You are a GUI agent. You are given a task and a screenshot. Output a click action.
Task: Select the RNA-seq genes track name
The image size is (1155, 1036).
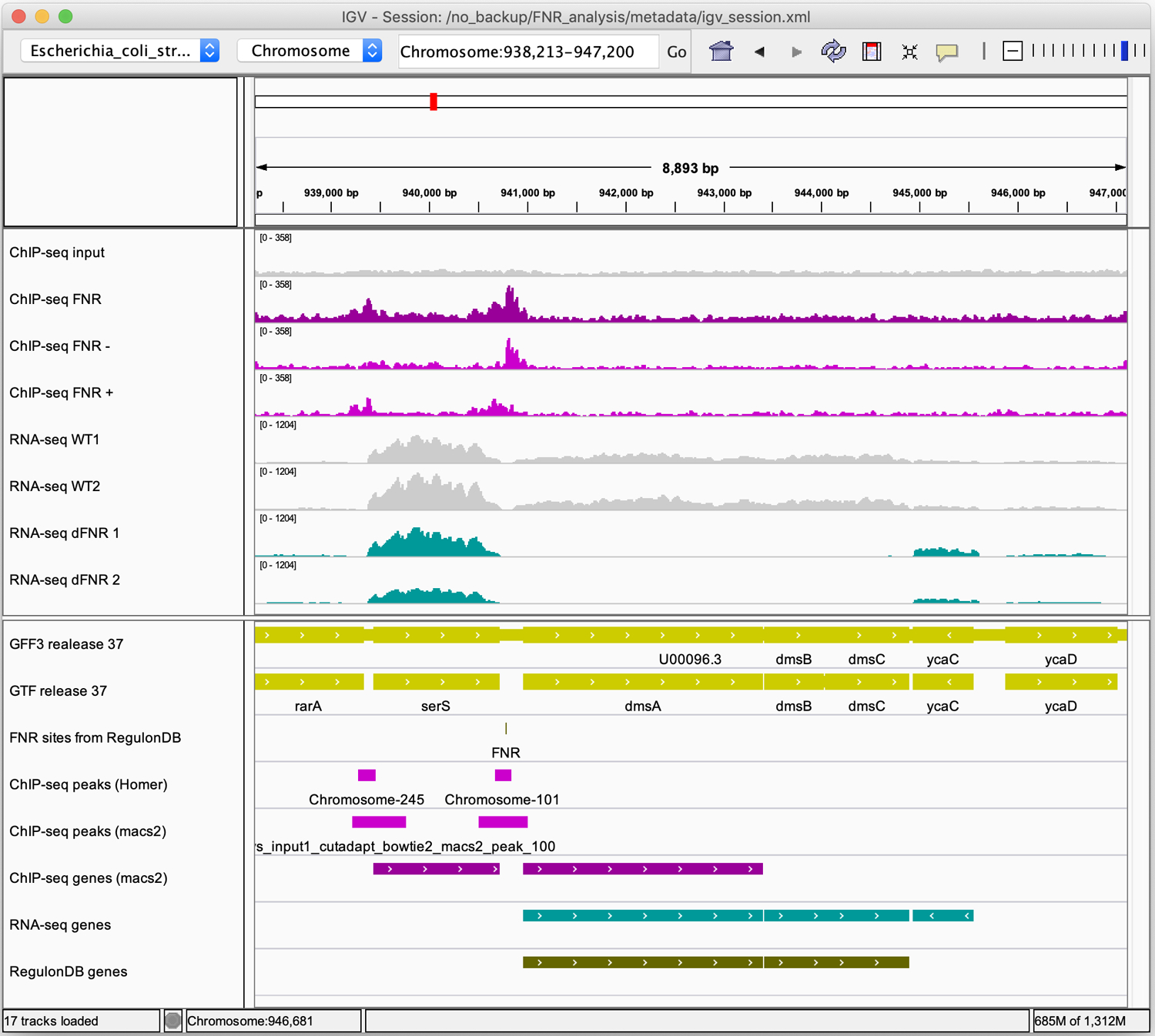pyautogui.click(x=60, y=925)
